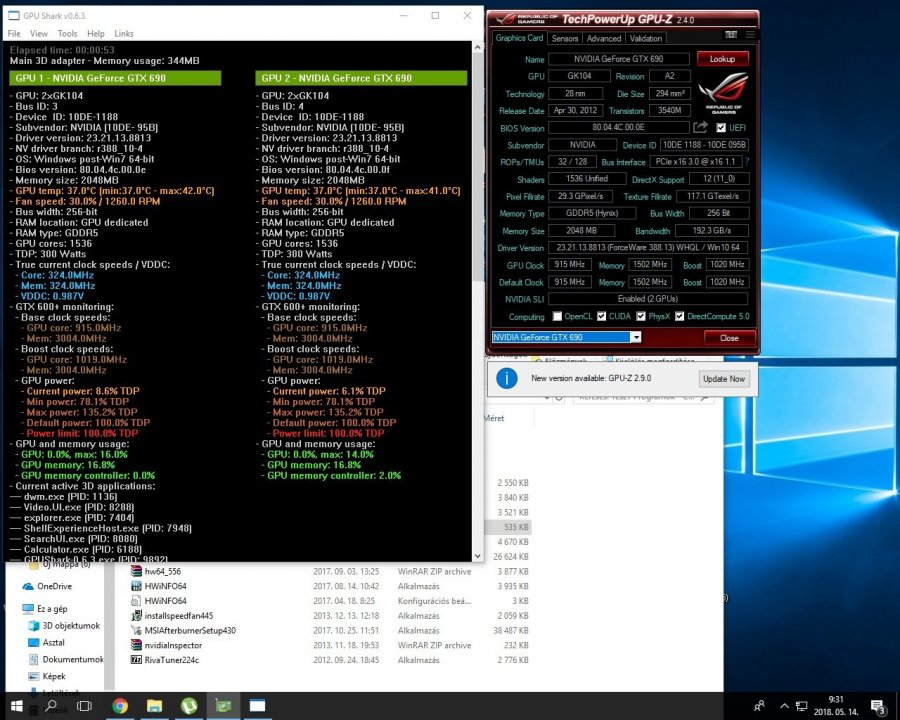Click the GPU Shark scrollbar up arrow

[x=478, y=48]
